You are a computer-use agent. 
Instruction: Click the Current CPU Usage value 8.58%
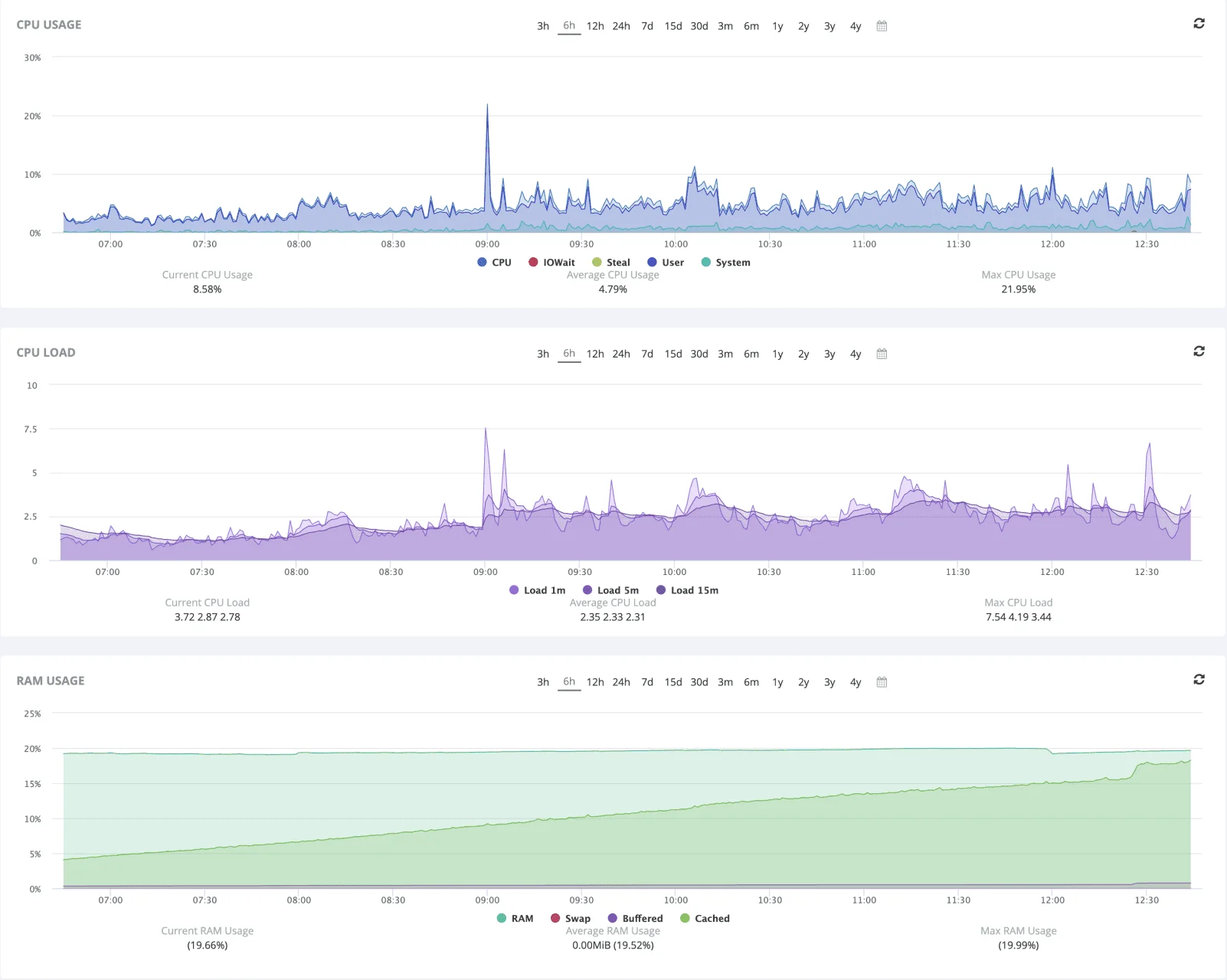(x=207, y=289)
